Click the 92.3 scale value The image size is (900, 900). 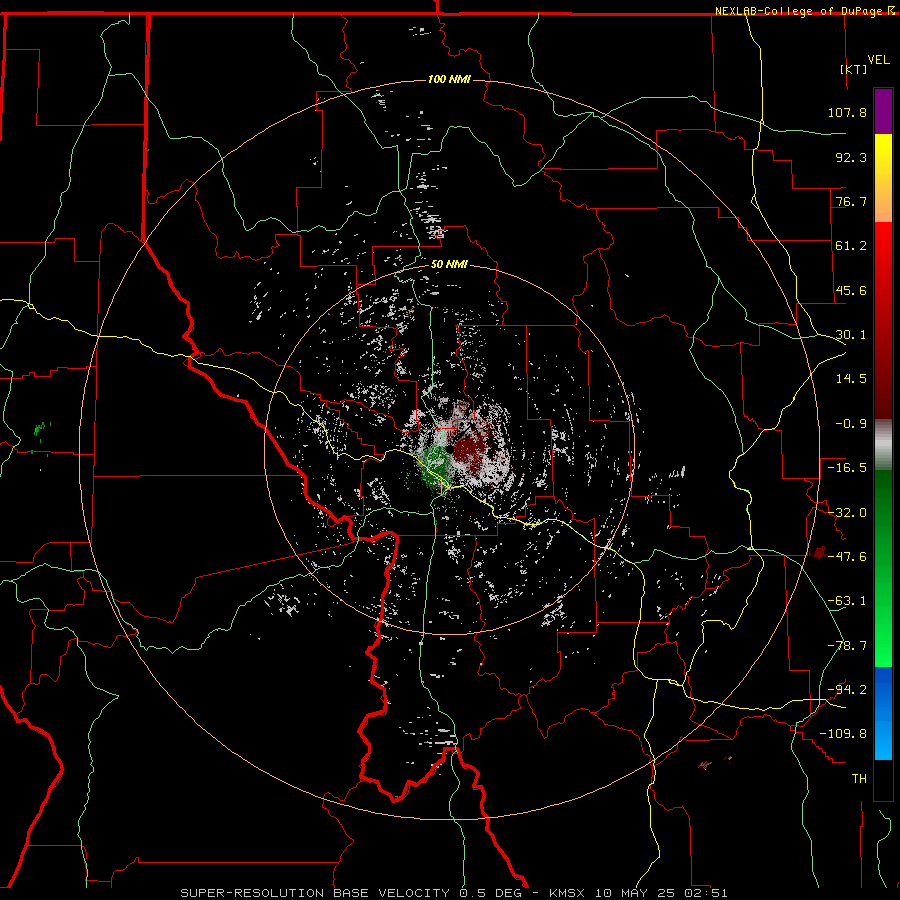coord(851,157)
